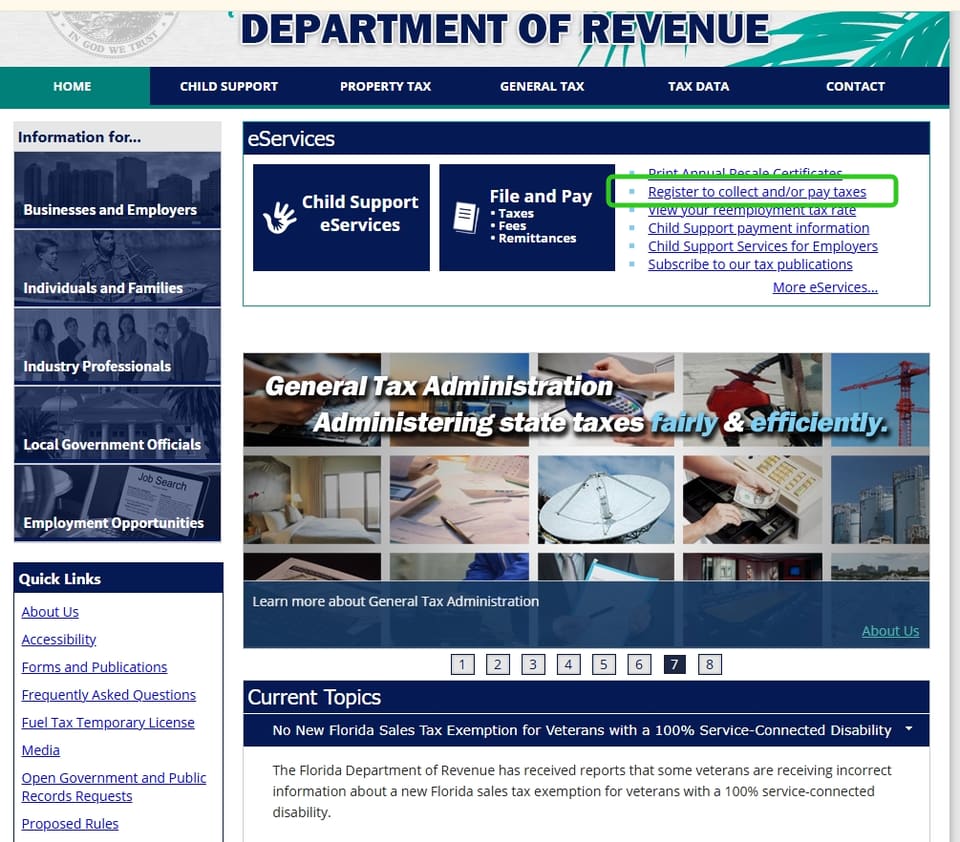Select the Individuals and Families tile
The height and width of the screenshot is (842, 960).
pos(117,268)
